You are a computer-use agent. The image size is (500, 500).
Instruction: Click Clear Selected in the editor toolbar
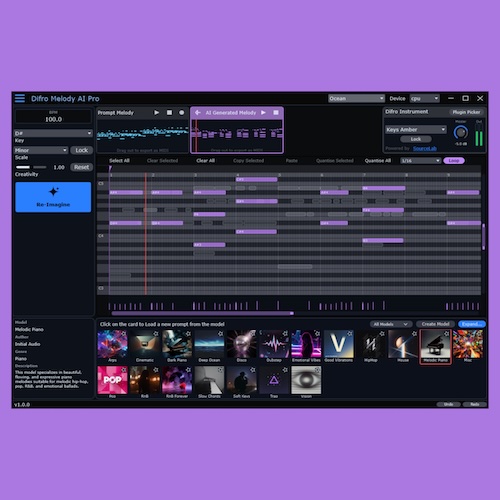point(162,161)
